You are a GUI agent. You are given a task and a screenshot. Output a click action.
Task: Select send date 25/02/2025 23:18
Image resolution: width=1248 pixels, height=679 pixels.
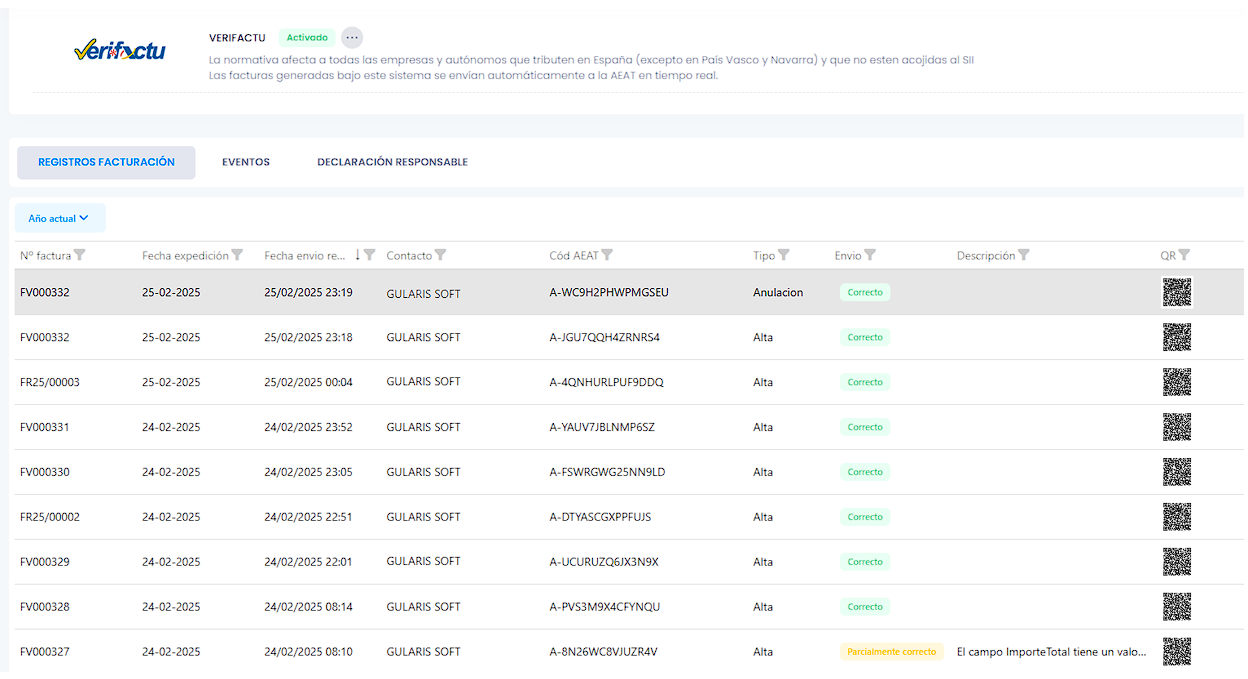point(308,338)
